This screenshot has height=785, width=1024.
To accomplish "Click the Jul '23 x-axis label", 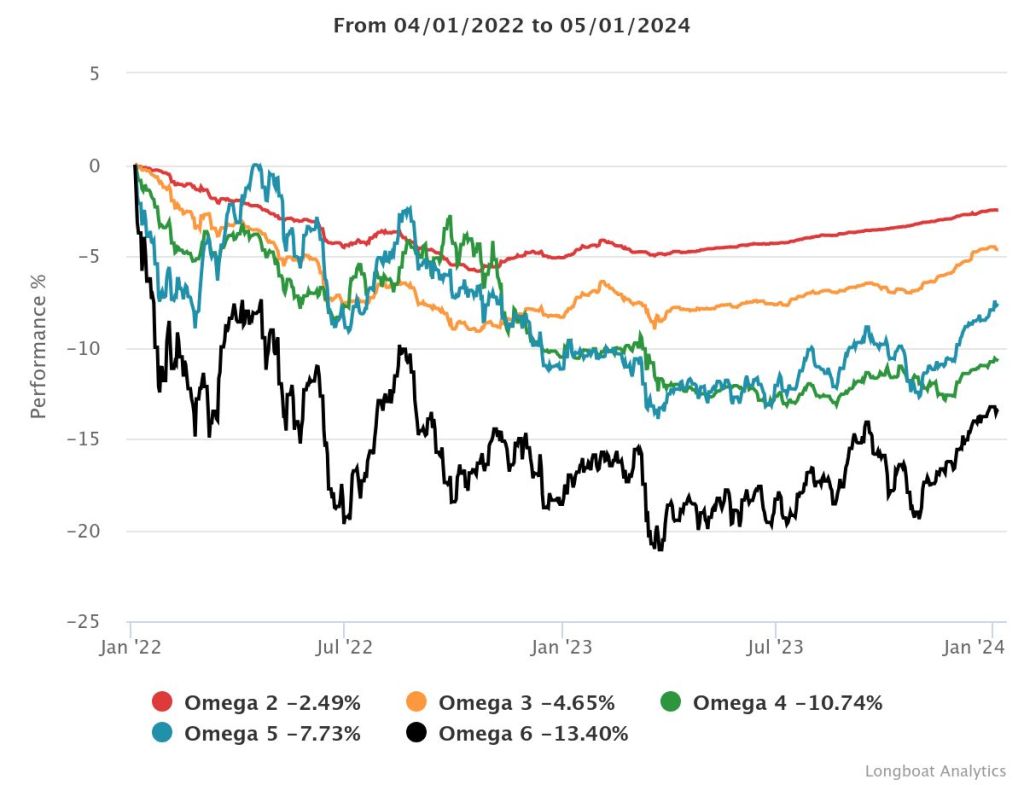I will pyautogui.click(x=776, y=647).
